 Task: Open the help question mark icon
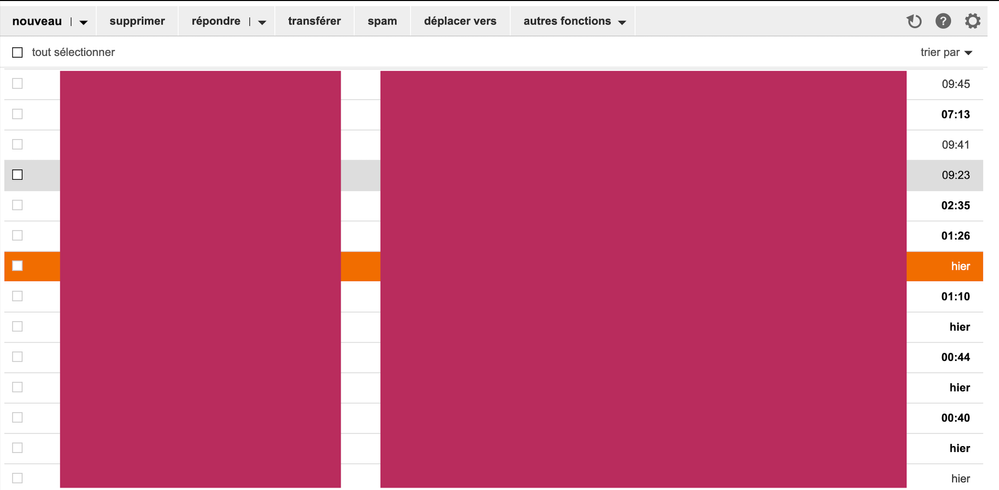pos(943,21)
